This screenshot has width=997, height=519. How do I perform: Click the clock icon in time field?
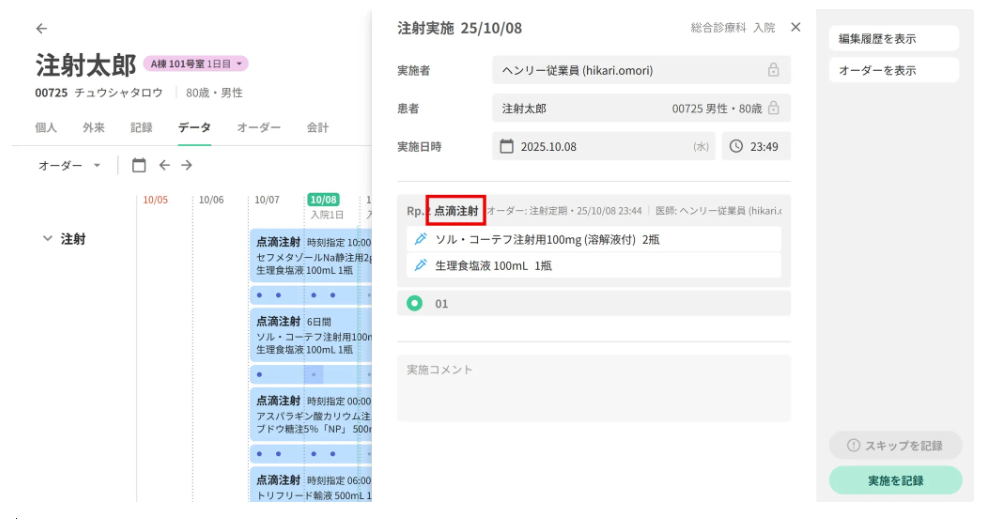tap(737, 146)
